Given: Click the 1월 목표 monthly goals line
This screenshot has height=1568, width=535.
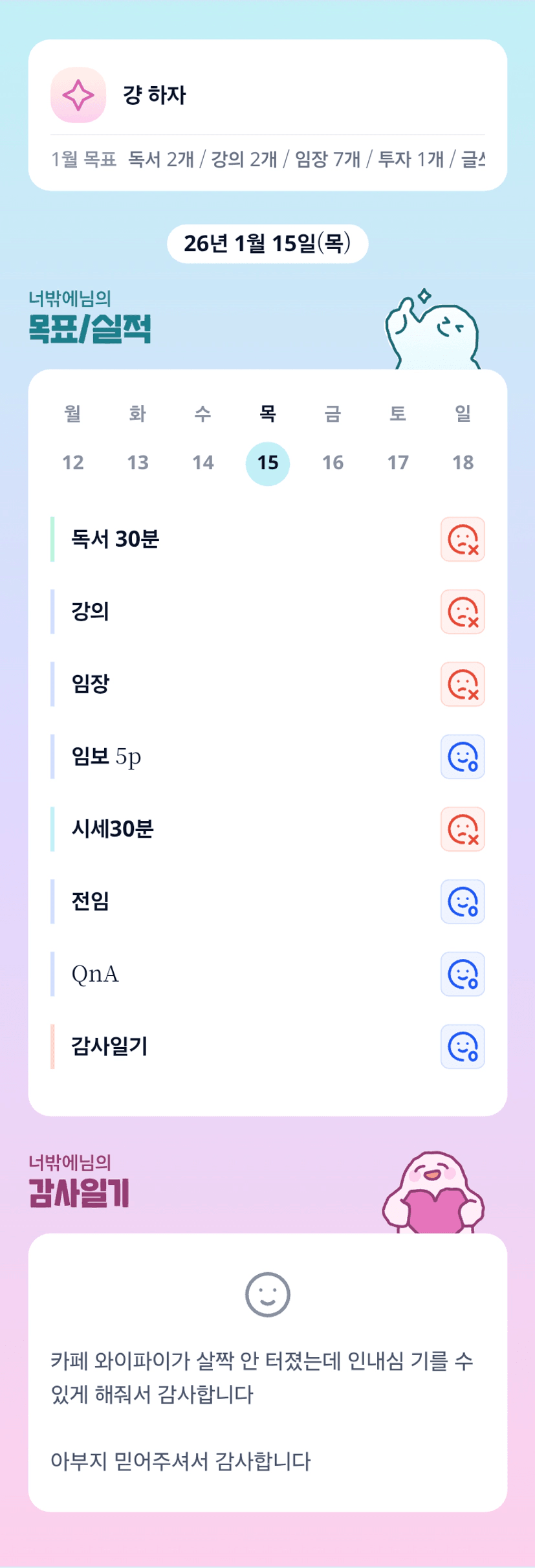Looking at the screenshot, I should coord(267,159).
